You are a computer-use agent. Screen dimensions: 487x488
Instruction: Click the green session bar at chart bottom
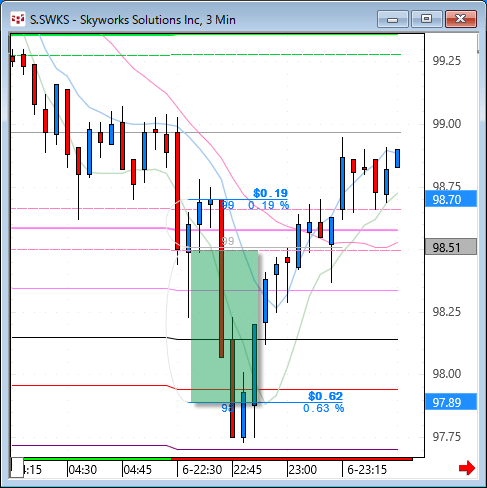pyautogui.click(x=97, y=459)
